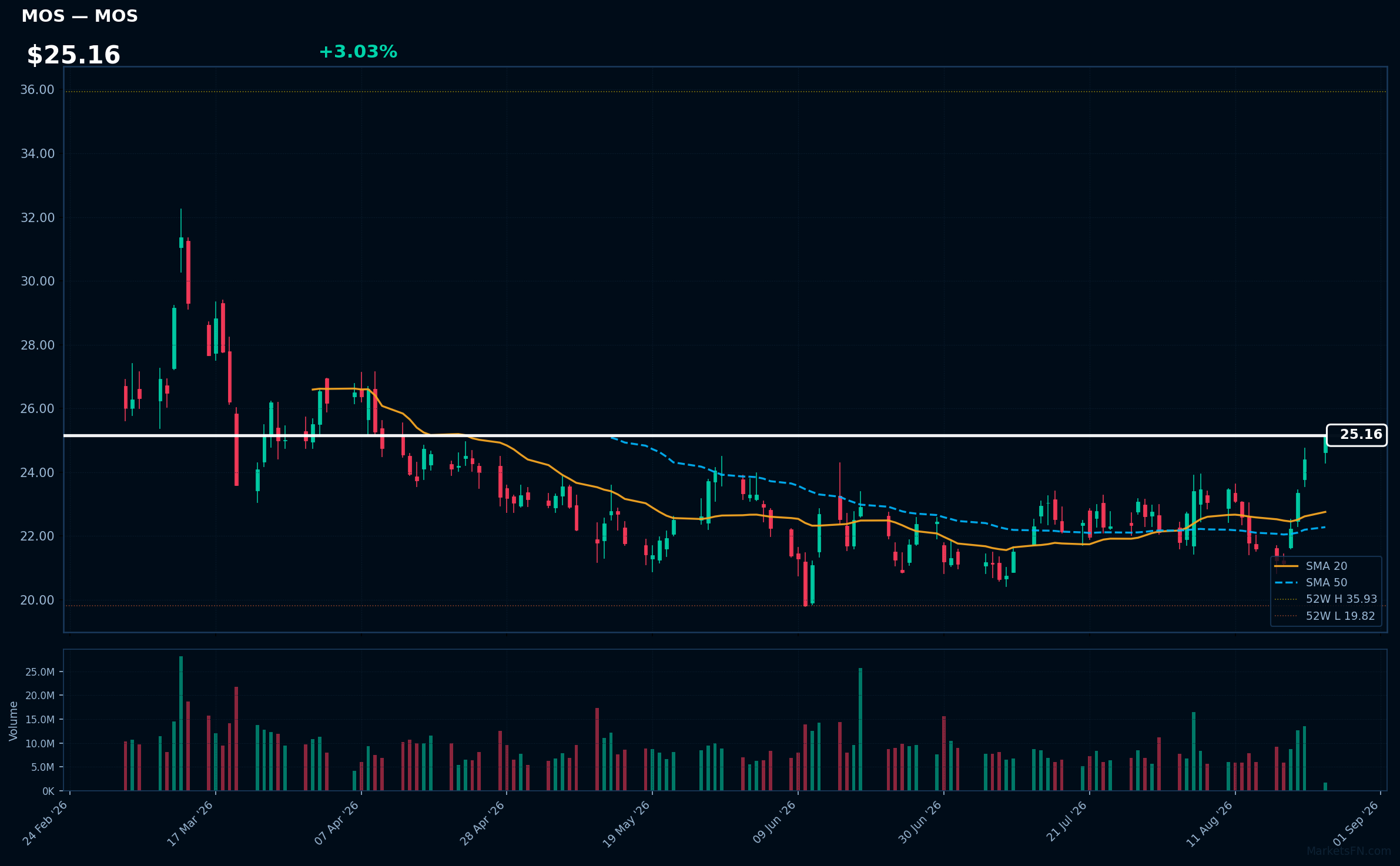Viewport: 1400px width, 866px height.
Task: Click the 11 Aug '26 date label
Action: pos(1210,823)
